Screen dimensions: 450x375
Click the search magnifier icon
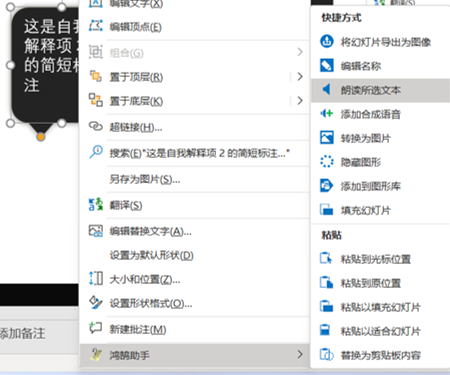pyautogui.click(x=96, y=152)
